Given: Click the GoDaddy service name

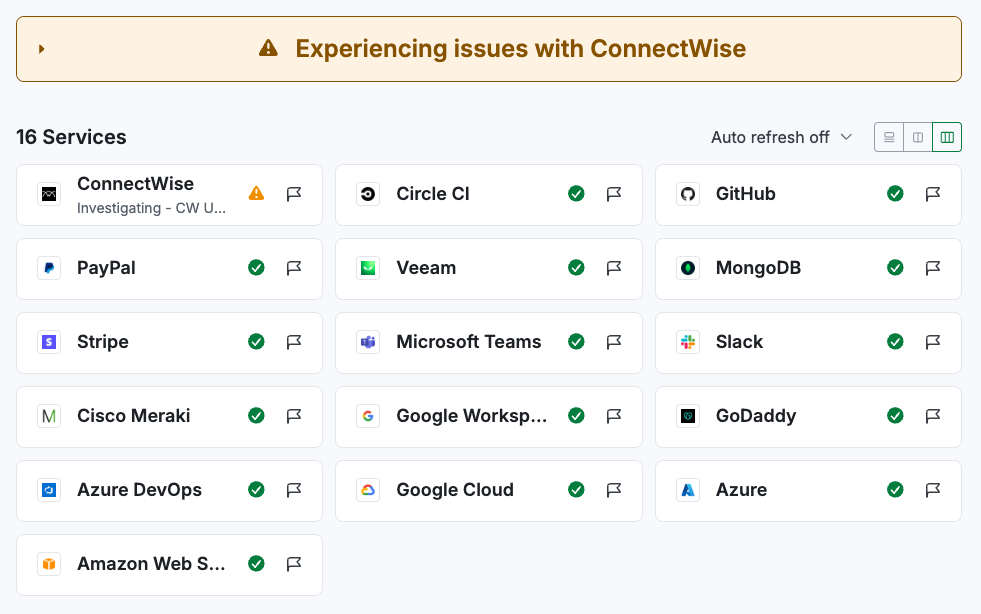Looking at the screenshot, I should coord(756,416).
